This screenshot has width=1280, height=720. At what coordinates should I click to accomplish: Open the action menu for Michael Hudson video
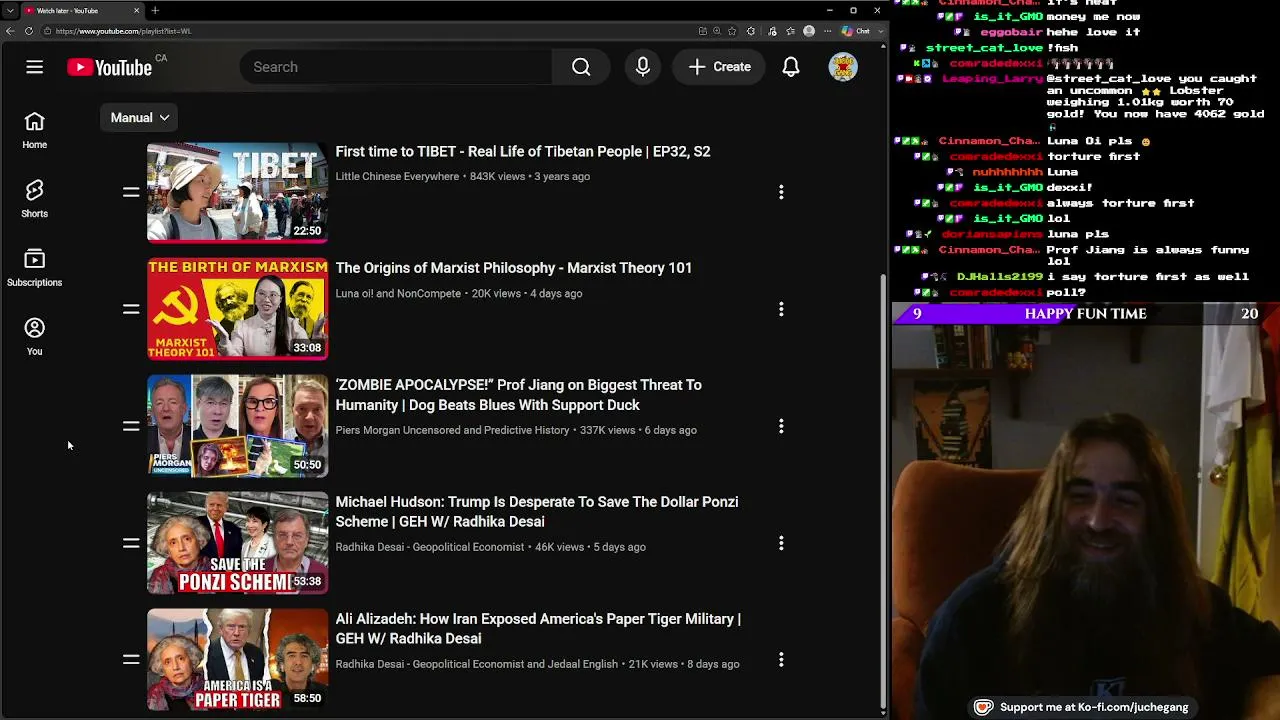[781, 543]
